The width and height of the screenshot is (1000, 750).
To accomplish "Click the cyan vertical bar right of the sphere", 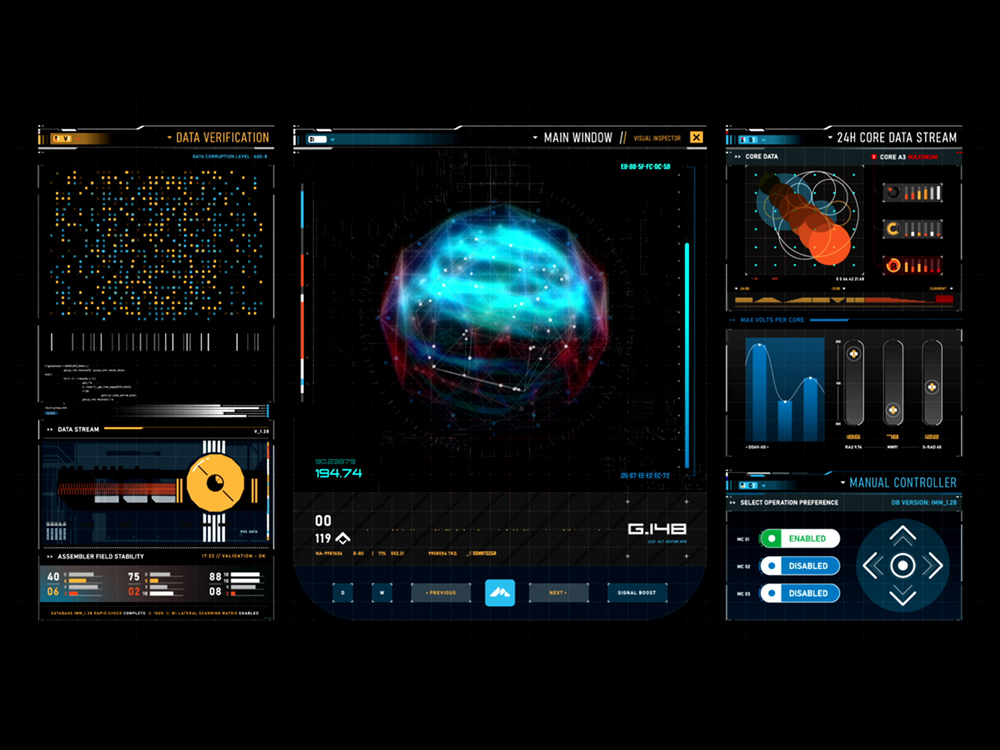I will point(687,355).
